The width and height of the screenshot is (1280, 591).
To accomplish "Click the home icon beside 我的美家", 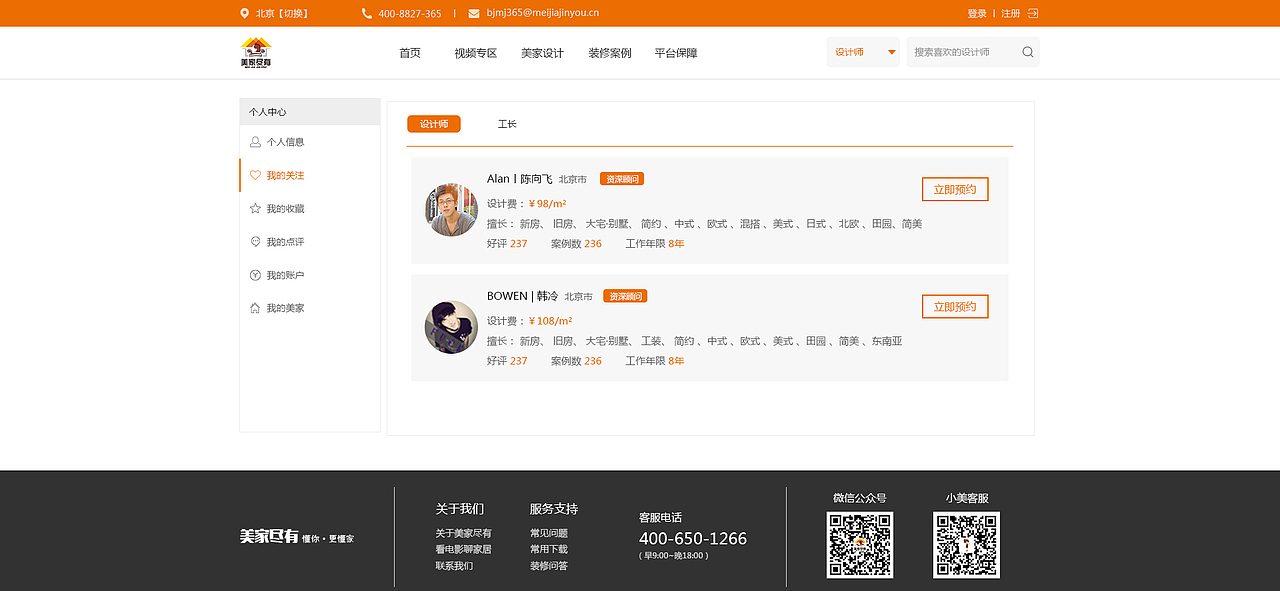I will coord(255,307).
